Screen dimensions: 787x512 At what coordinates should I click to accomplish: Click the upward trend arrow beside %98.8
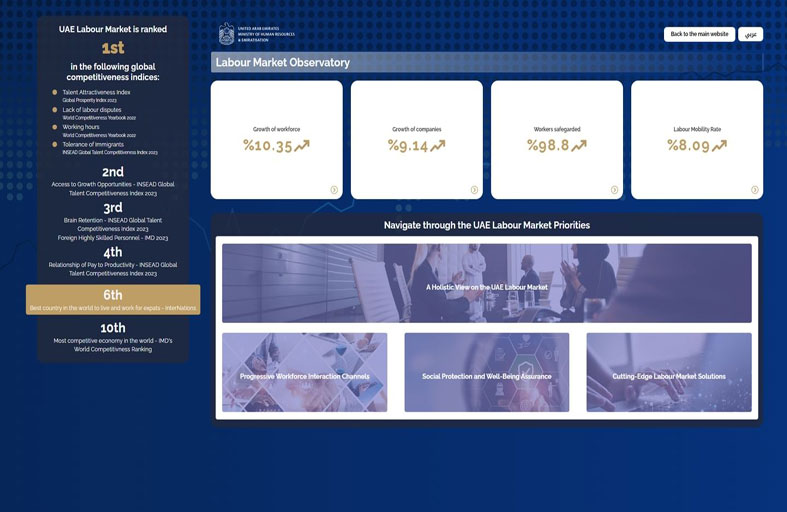(579, 146)
